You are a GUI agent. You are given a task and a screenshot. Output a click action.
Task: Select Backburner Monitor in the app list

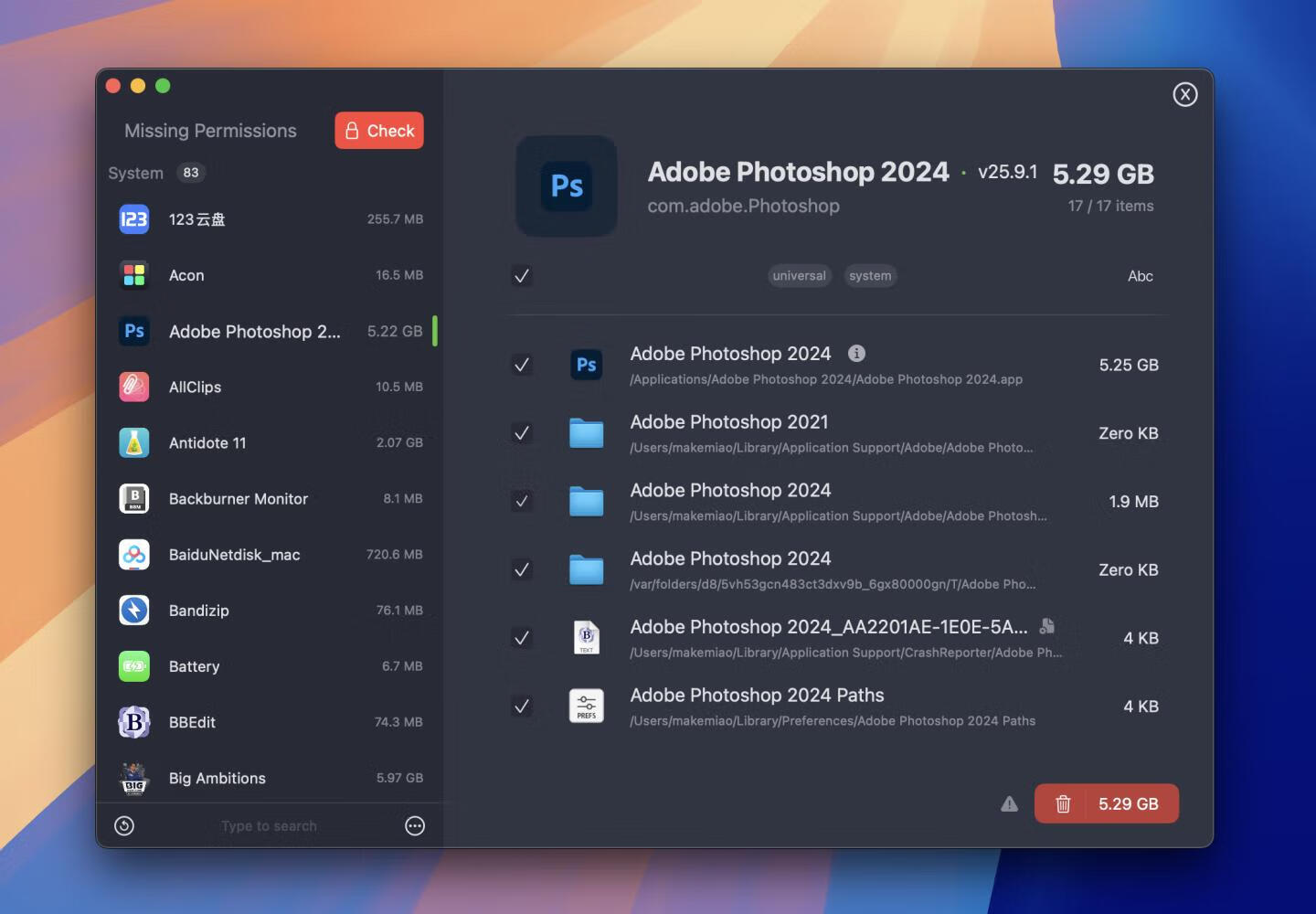pos(239,499)
